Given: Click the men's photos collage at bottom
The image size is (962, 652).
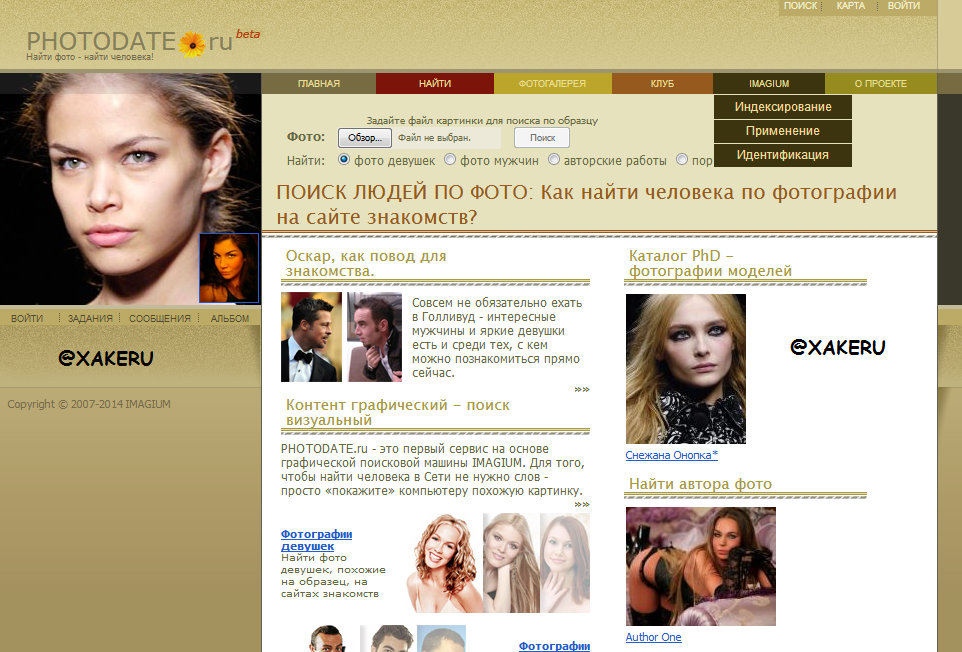Looking at the screenshot, I should (x=387, y=639).
